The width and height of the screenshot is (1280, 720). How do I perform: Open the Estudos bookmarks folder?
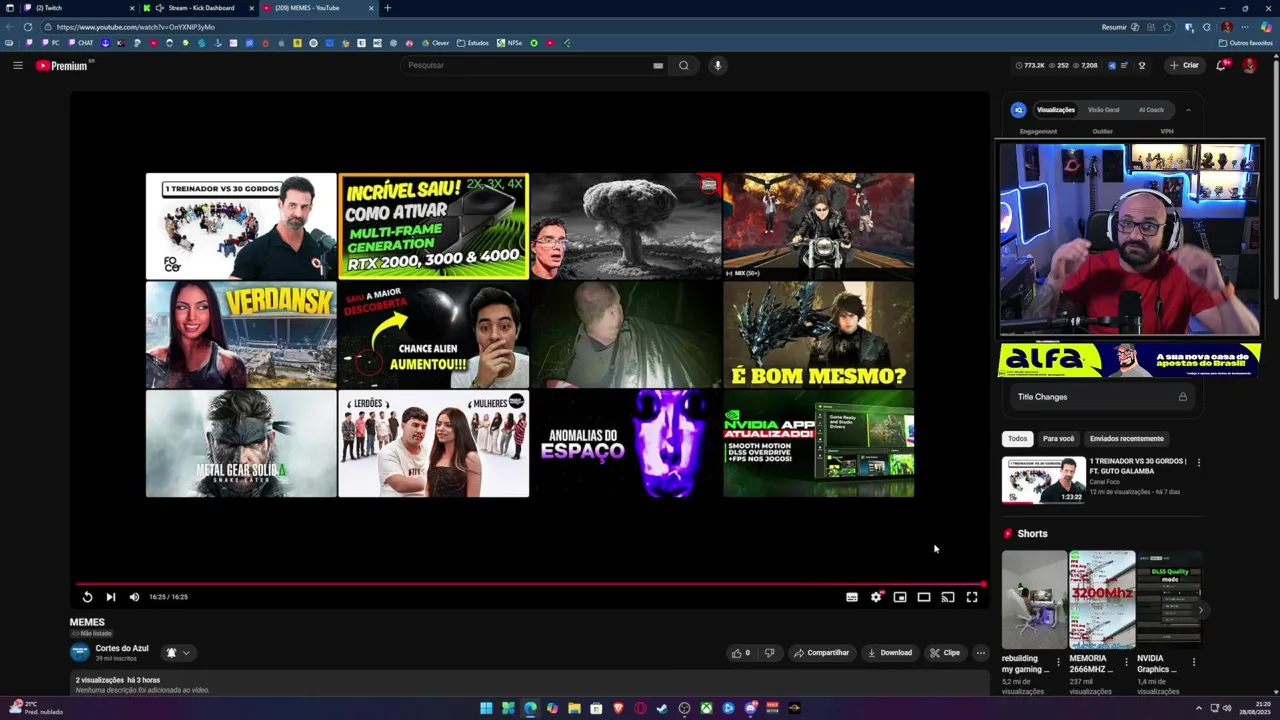472,43
